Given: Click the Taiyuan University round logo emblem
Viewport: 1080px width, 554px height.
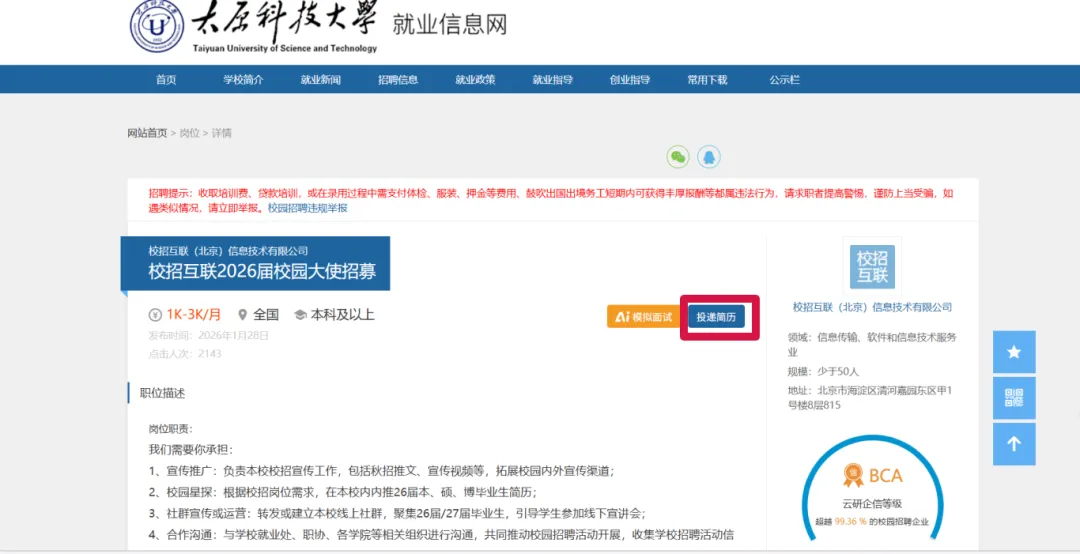Looking at the screenshot, I should pyautogui.click(x=157, y=27).
